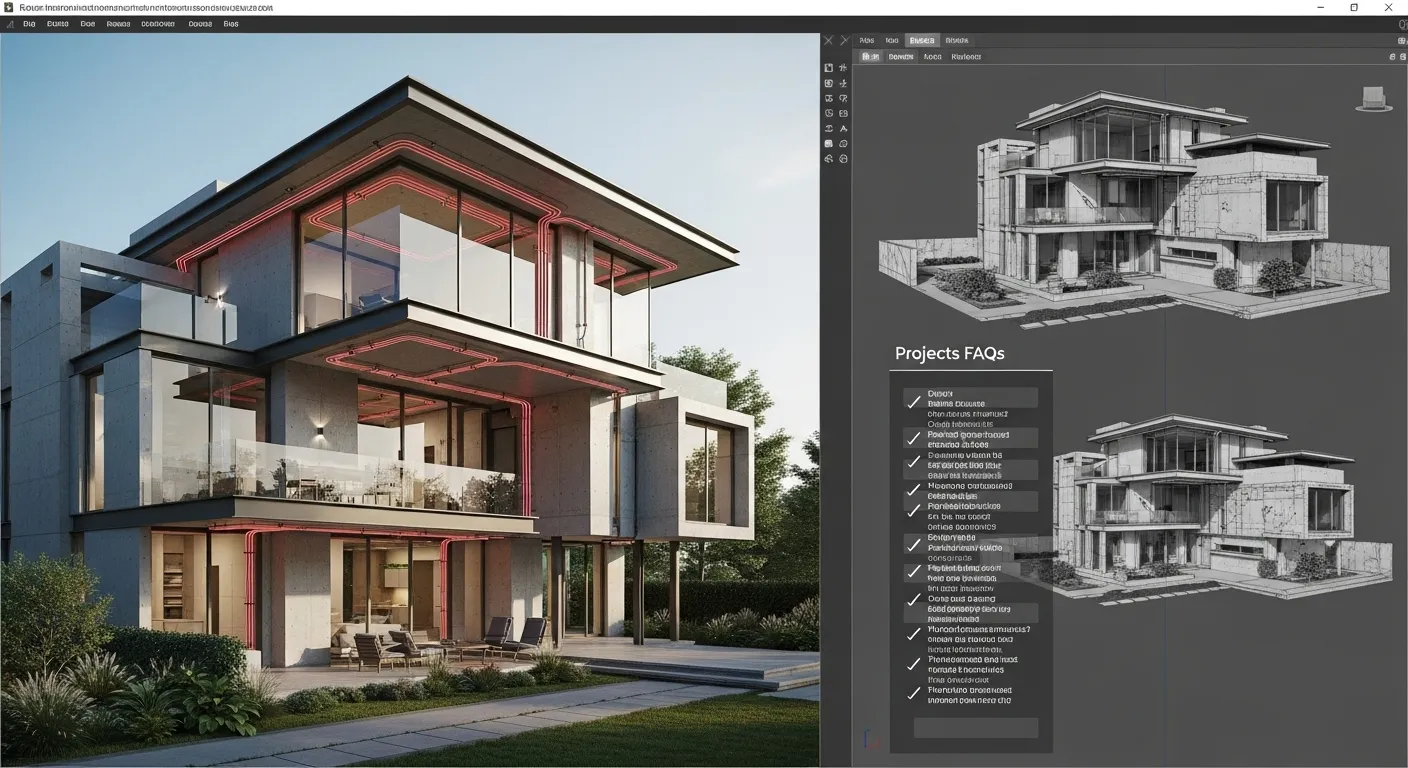
Task: Select the bottom-left icon in the tool strip
Action: pyautogui.click(x=828, y=159)
